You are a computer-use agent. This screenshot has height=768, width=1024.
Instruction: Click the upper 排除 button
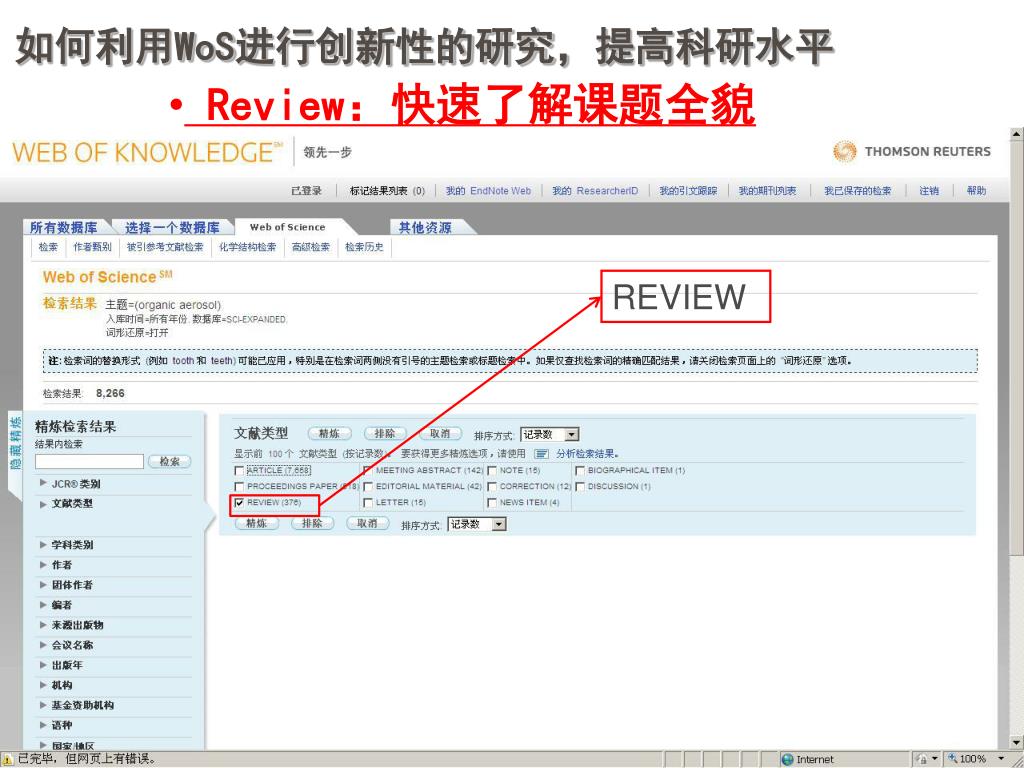pyautogui.click(x=385, y=434)
